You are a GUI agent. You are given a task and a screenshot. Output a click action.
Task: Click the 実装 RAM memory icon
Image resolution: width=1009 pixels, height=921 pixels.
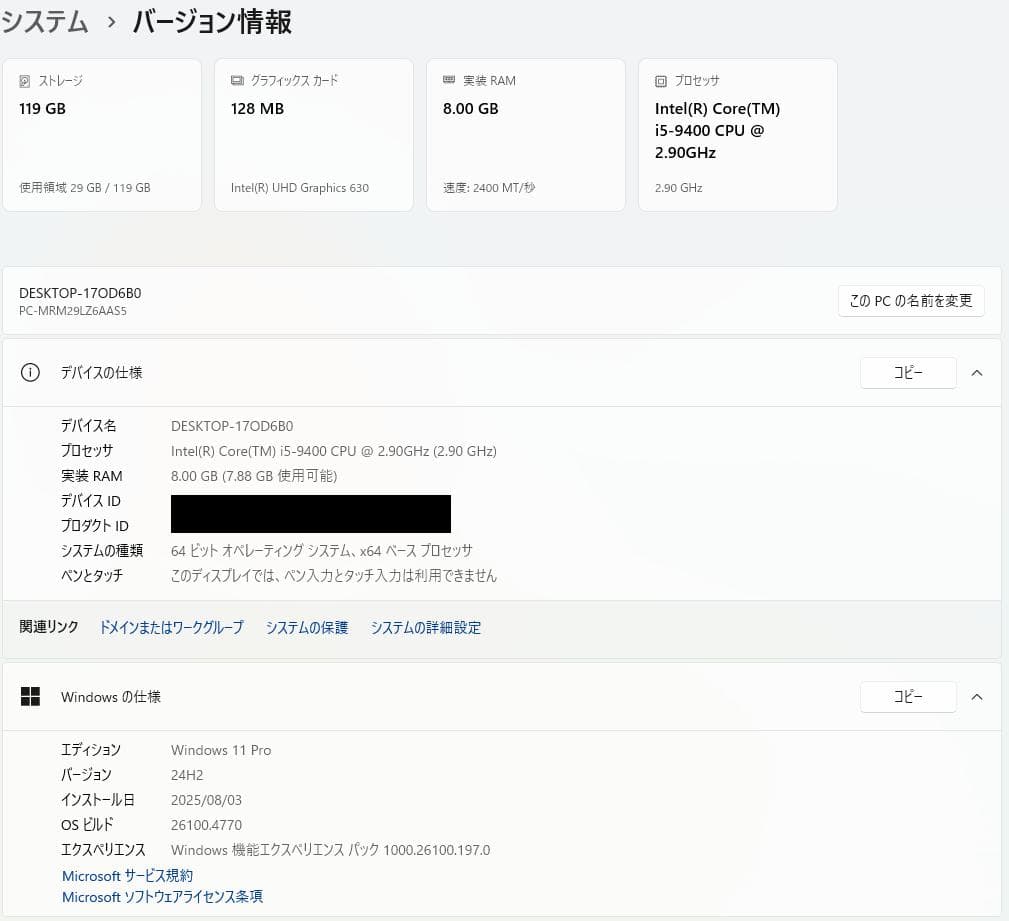click(x=448, y=81)
